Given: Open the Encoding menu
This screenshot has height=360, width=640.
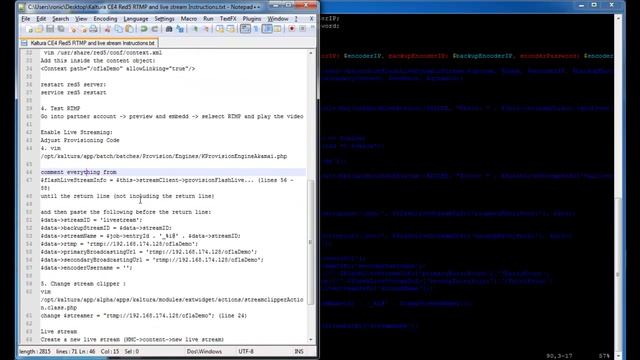Looking at the screenshot, I should click(105, 19).
